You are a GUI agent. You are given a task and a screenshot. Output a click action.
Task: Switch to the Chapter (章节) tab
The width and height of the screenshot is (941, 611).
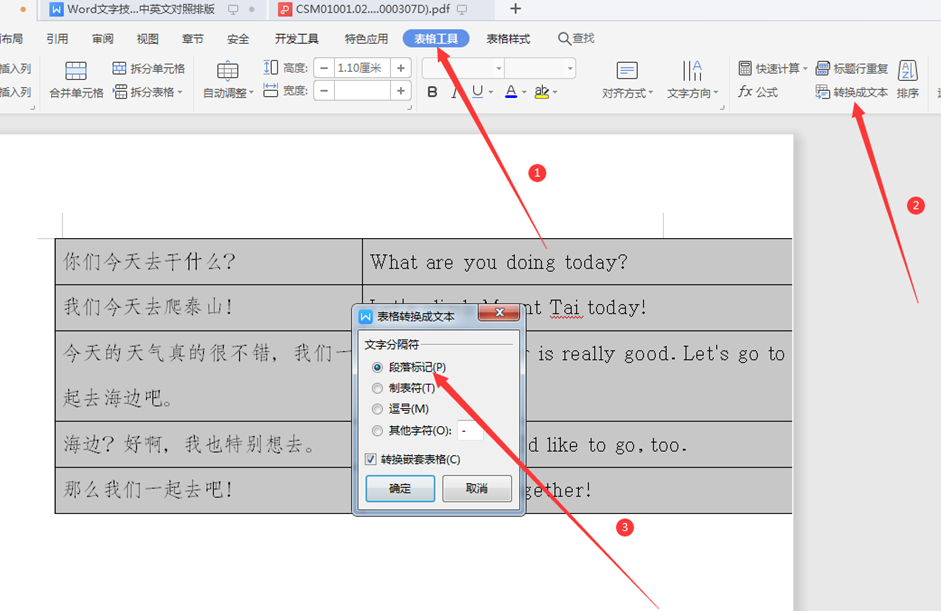[x=193, y=39]
